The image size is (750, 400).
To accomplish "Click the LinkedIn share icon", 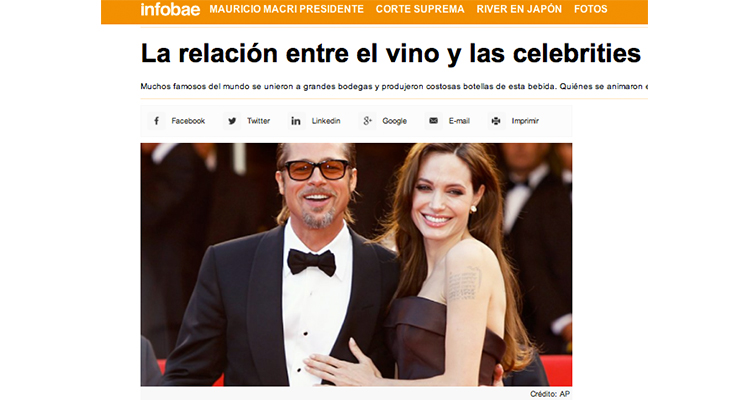I will coord(296,121).
